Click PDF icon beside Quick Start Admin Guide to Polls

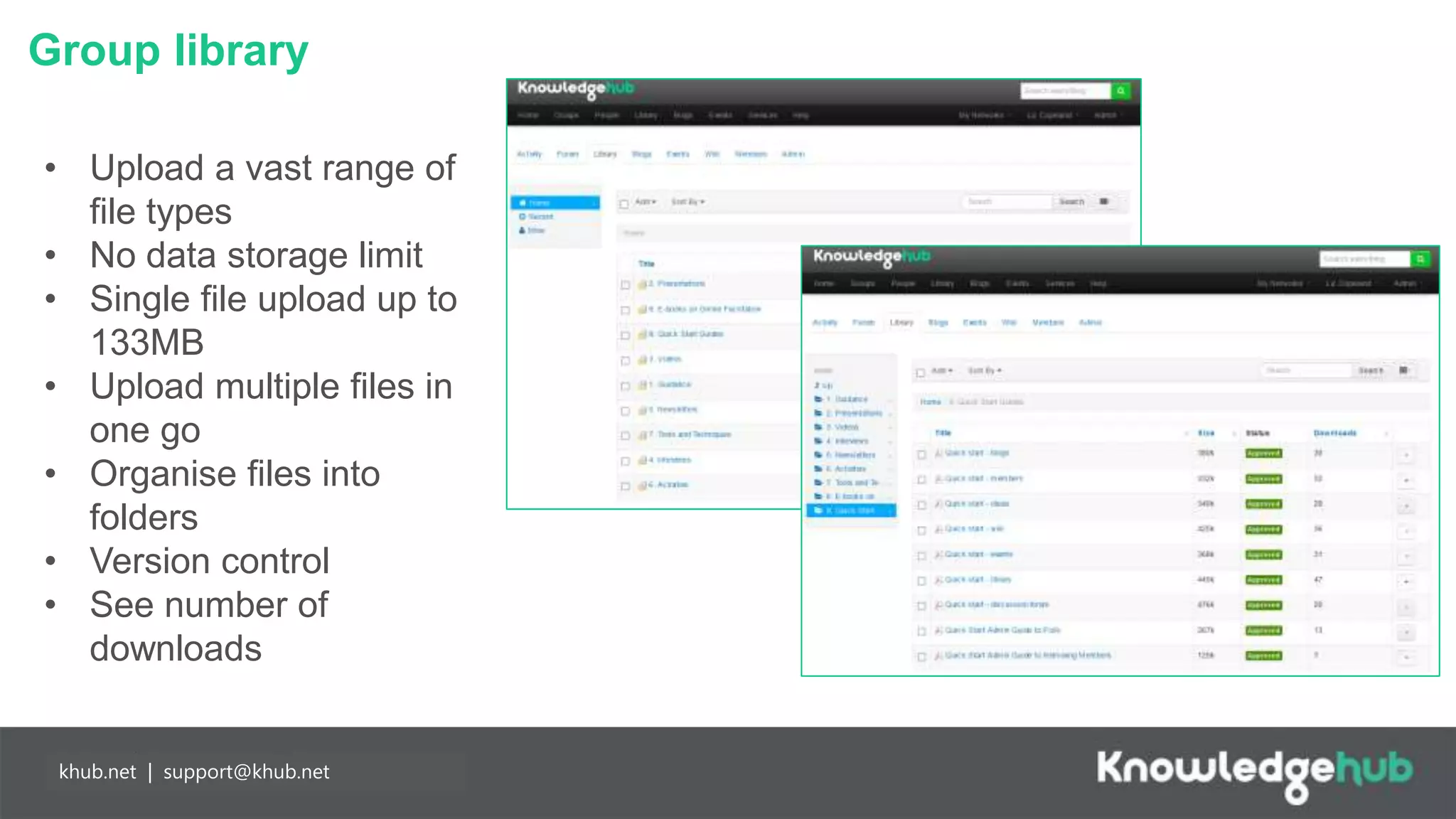point(938,631)
